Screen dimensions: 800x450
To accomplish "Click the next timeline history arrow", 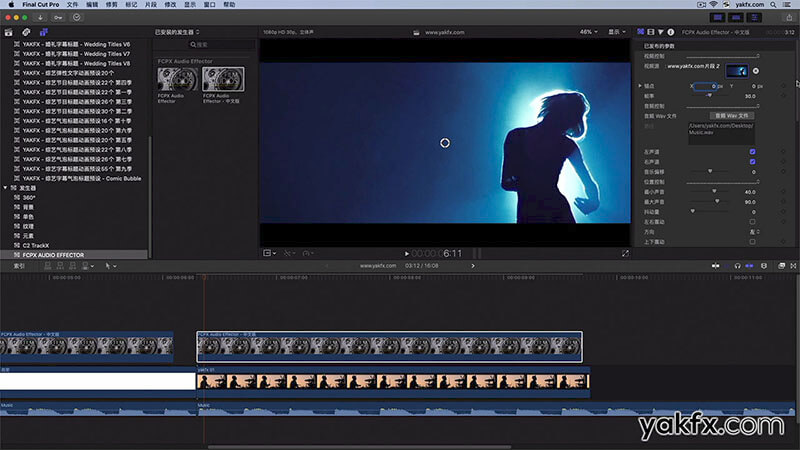I will point(473,266).
